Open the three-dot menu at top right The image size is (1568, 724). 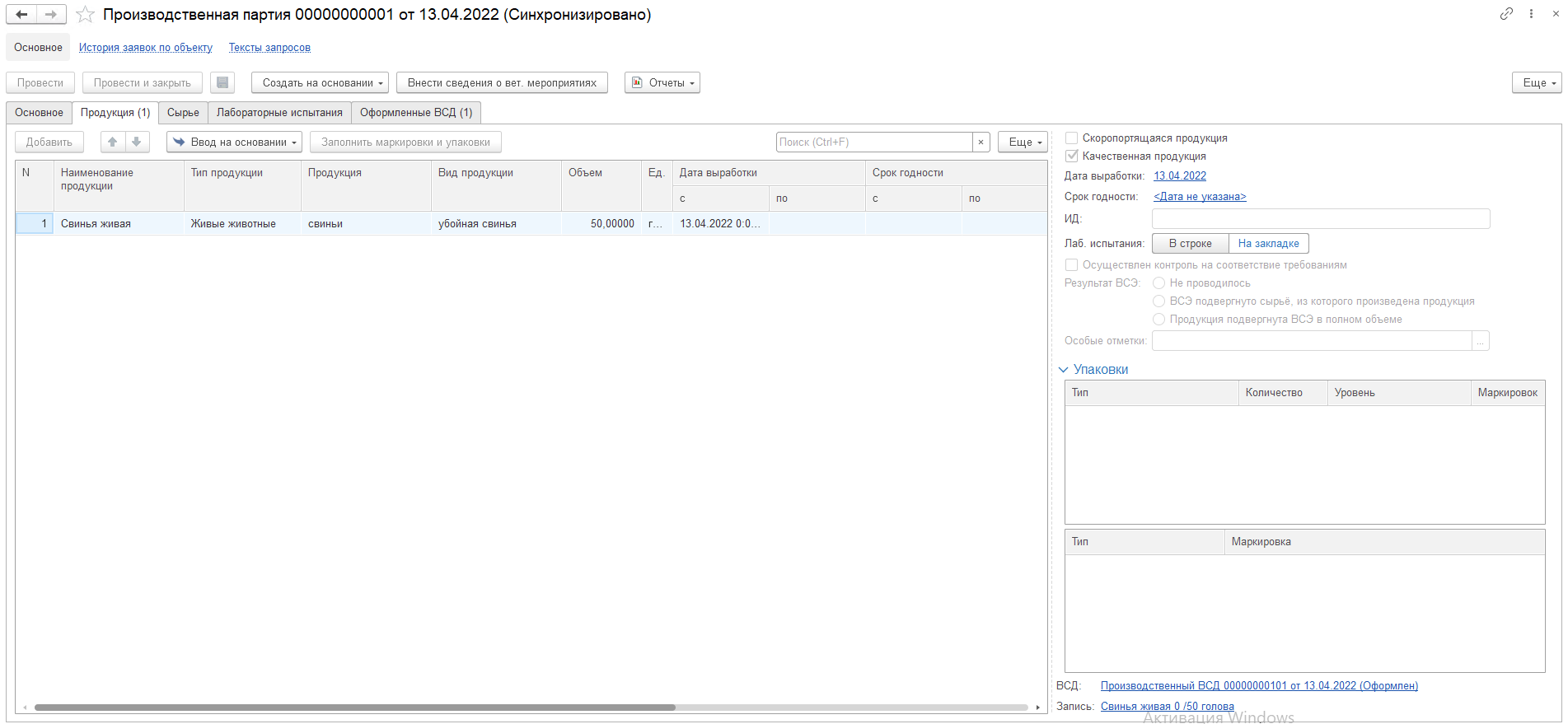click(x=1531, y=14)
